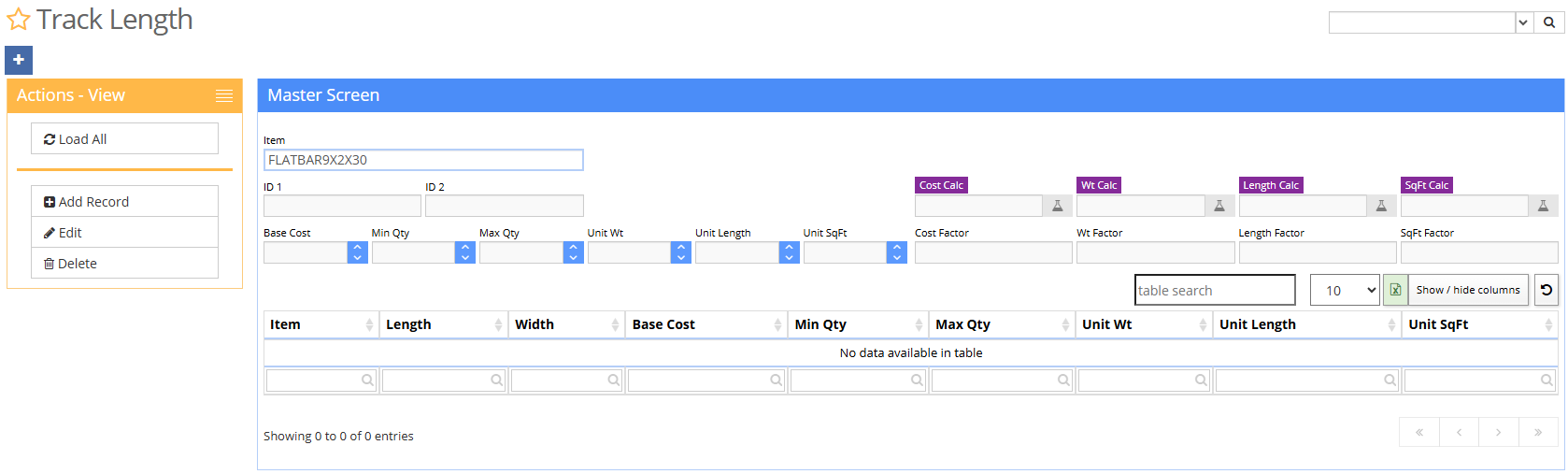The image size is (1568, 474).
Task: Click the SqFt Calc purple label
Action: coord(1427,185)
